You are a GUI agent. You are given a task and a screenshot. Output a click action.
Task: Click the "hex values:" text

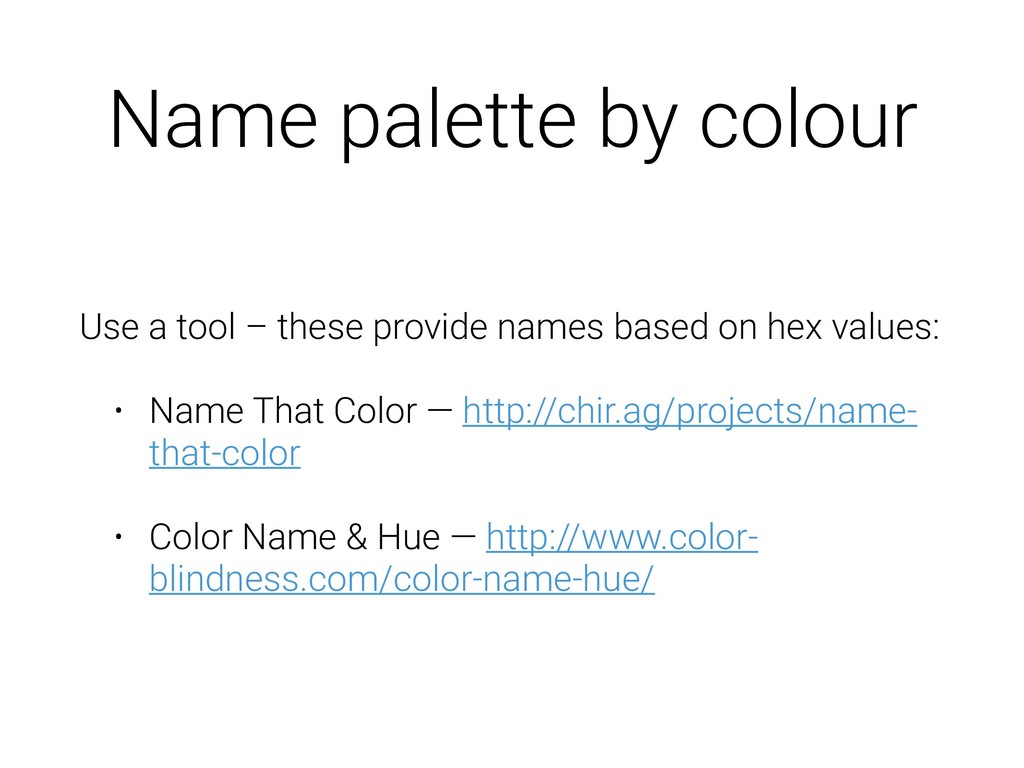tap(852, 327)
